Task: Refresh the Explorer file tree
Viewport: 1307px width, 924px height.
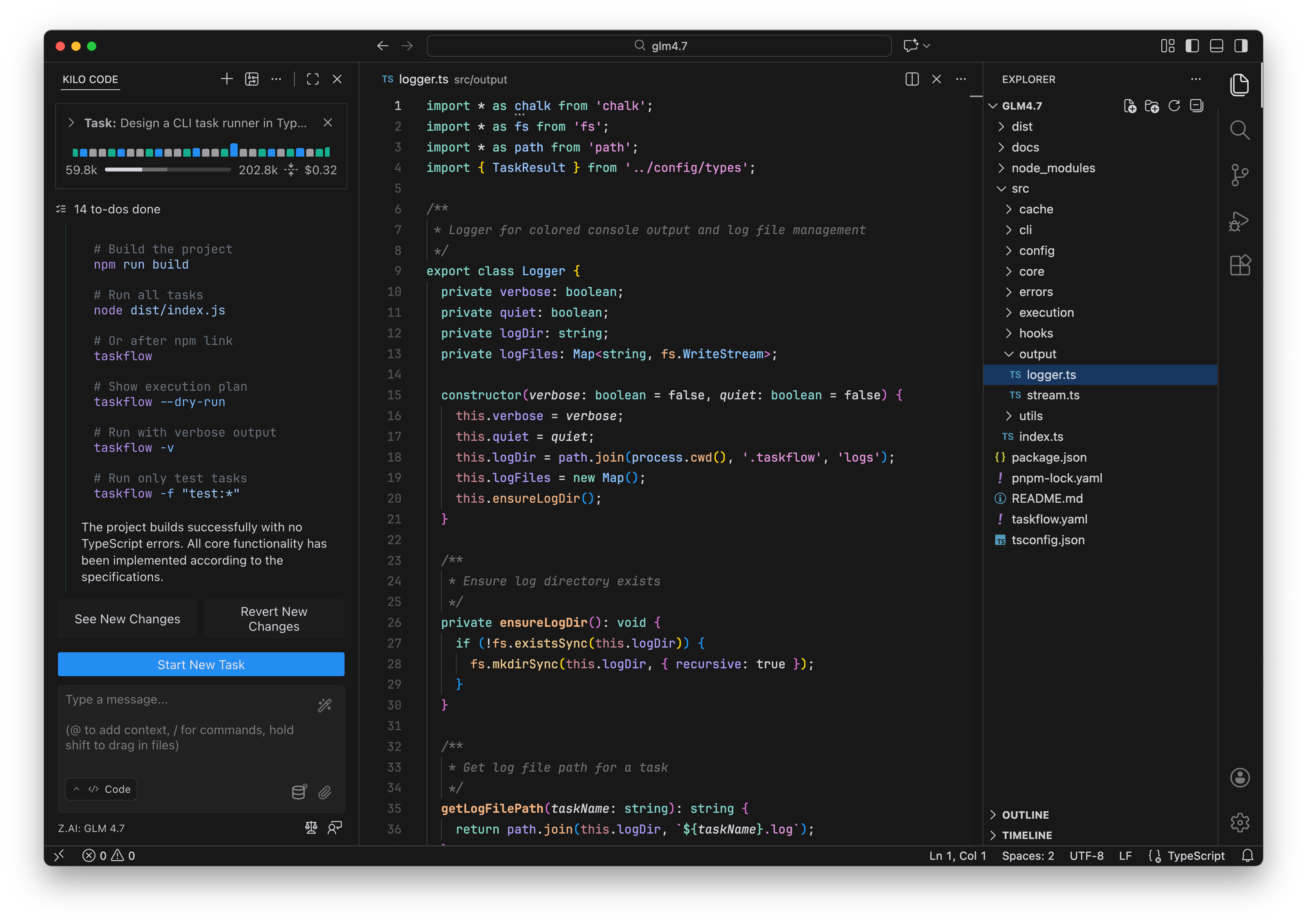Action: (x=1174, y=106)
